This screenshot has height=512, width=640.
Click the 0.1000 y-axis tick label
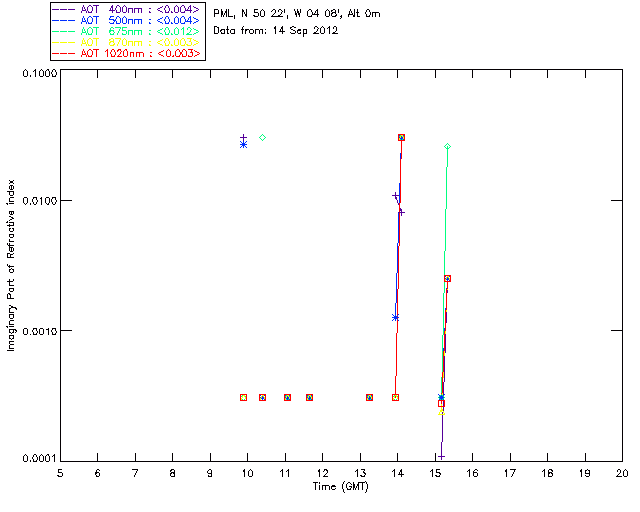pyautogui.click(x=39, y=73)
